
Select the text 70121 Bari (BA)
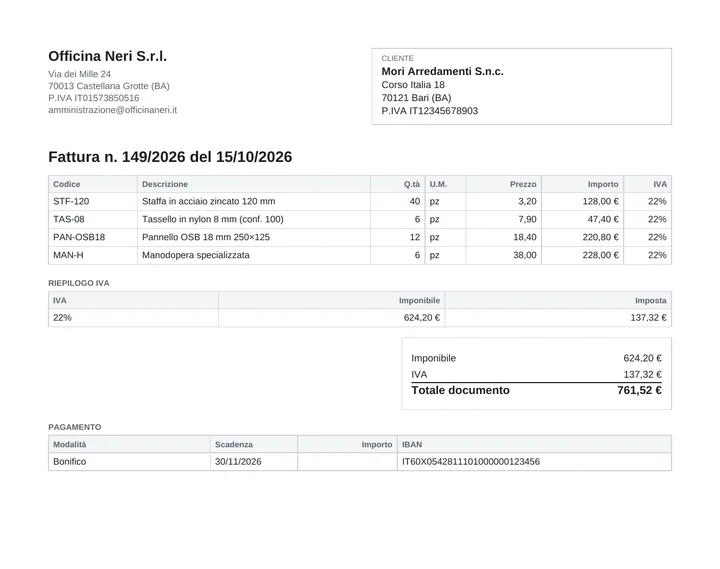(x=416, y=98)
